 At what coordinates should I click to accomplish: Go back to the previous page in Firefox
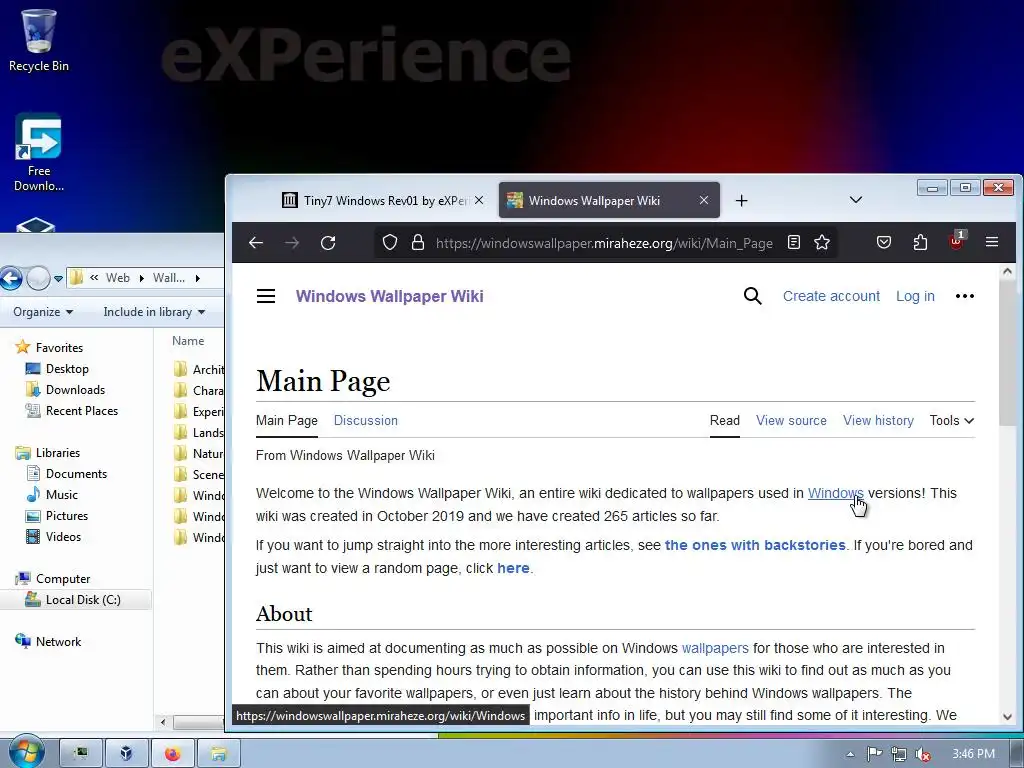pos(256,243)
